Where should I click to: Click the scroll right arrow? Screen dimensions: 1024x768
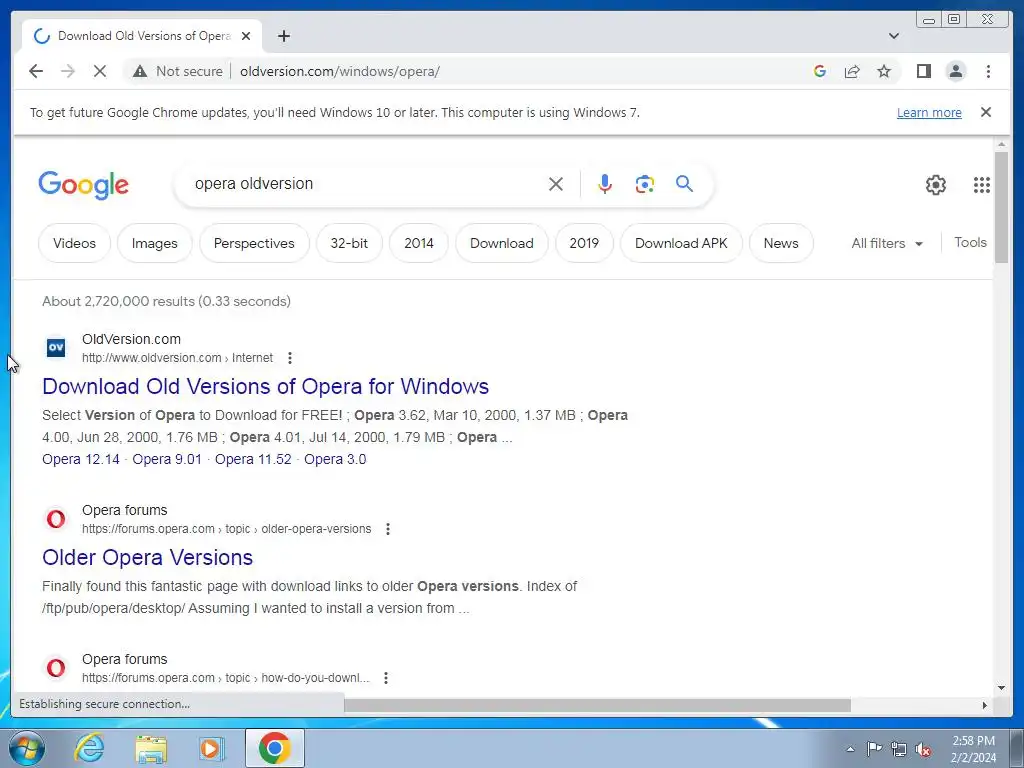(985, 705)
